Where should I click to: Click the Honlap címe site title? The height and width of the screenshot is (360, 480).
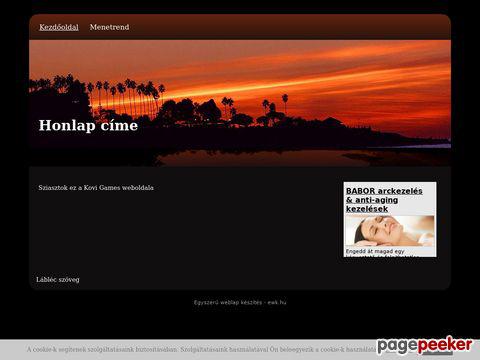click(88, 125)
